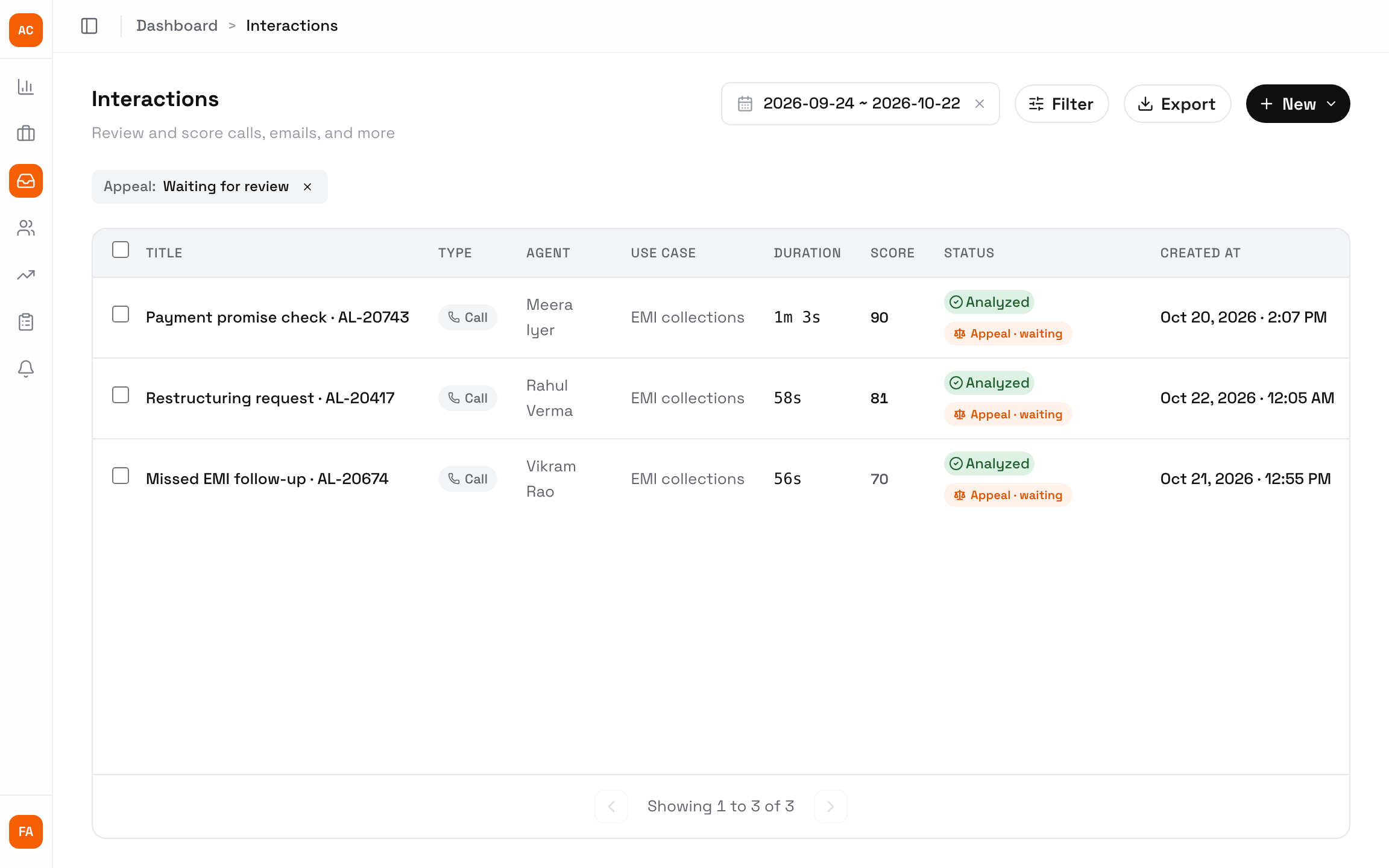Viewport: 1389px width, 868px height.
Task: Click the Call badge for Meera Iyer
Action: (x=468, y=318)
